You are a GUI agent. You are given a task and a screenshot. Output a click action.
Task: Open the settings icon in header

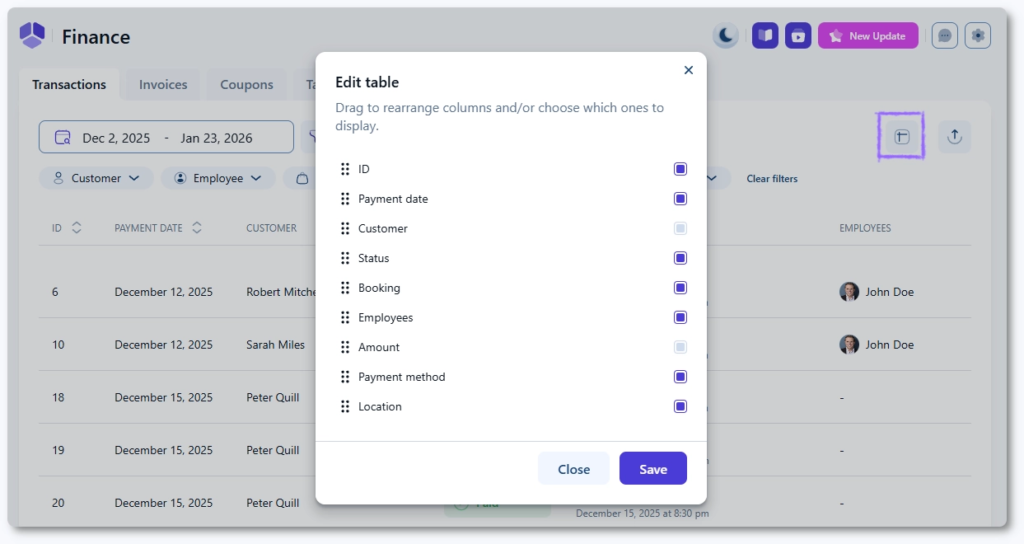coord(977,36)
